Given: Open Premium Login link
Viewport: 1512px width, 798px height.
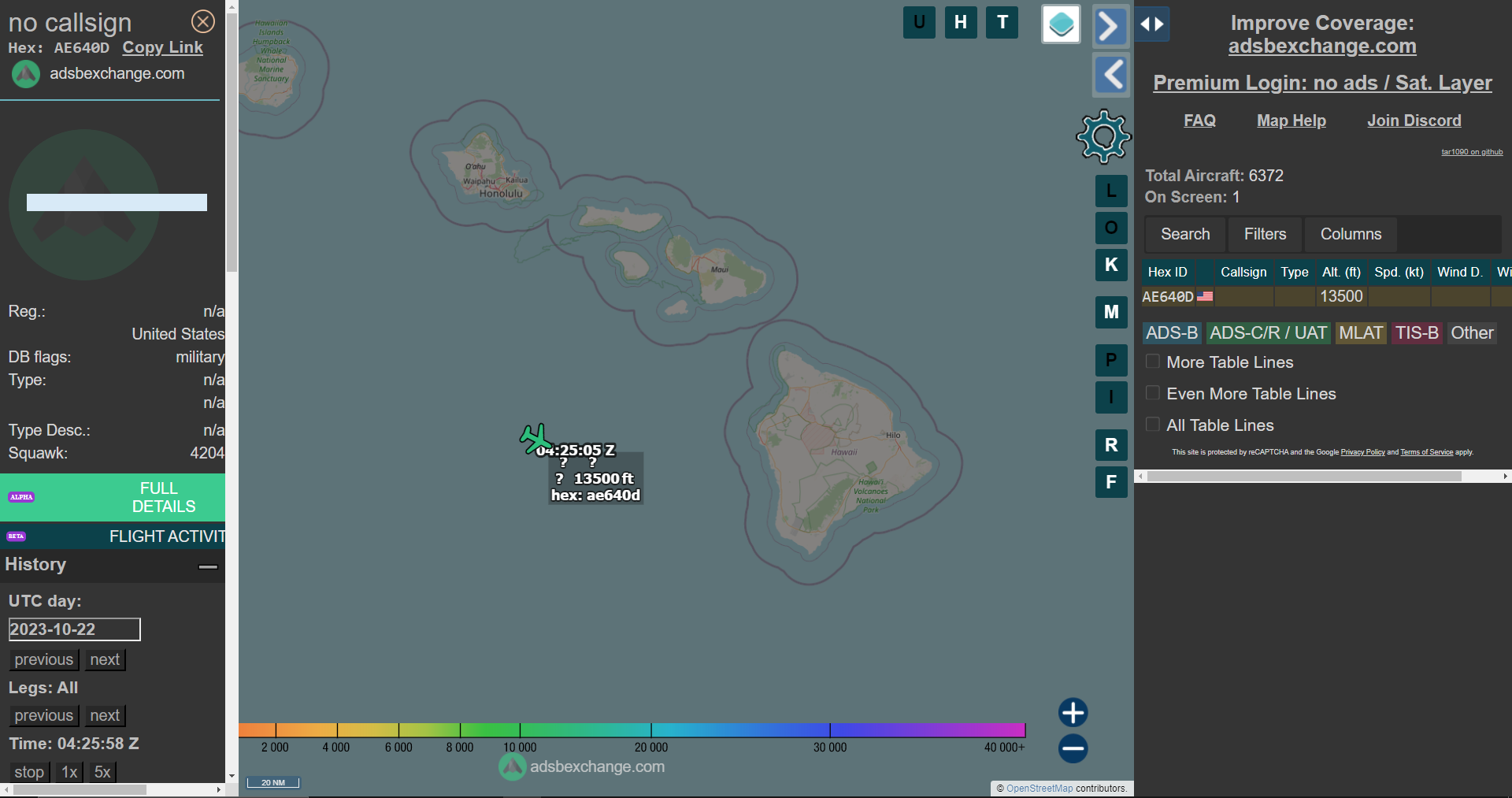Looking at the screenshot, I should coord(1322,83).
